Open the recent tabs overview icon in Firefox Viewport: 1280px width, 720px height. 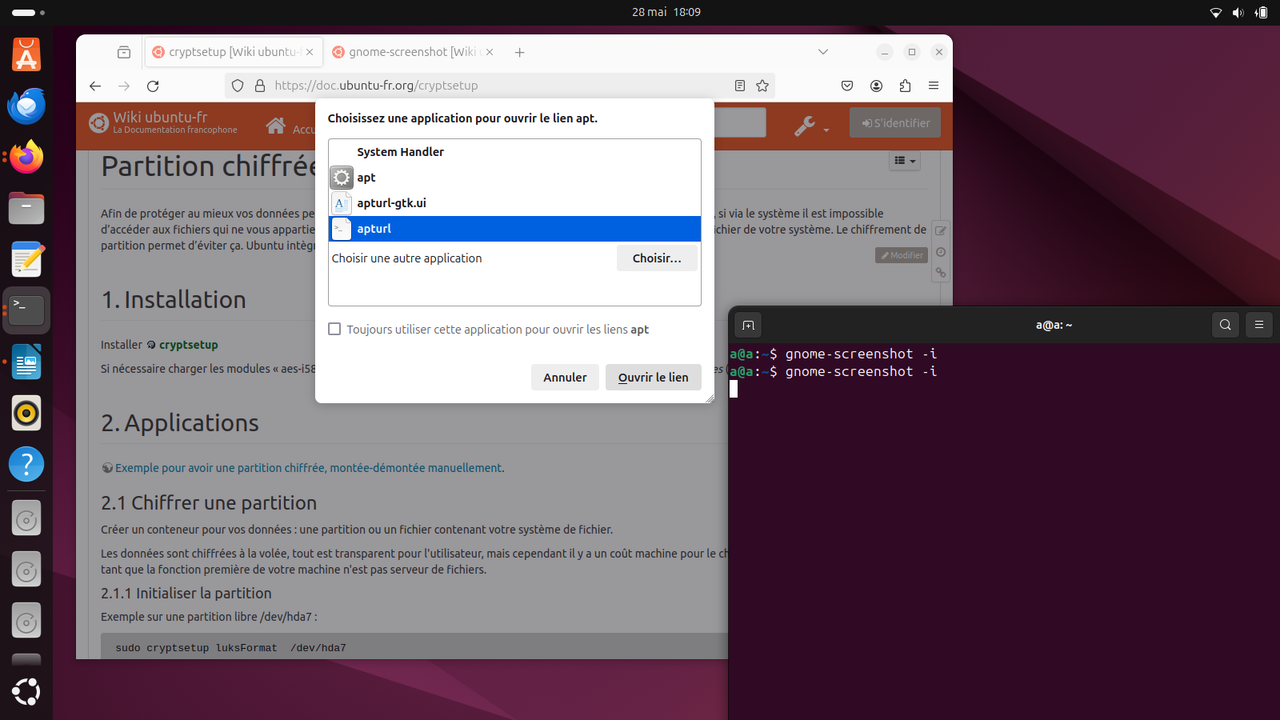click(x=123, y=52)
